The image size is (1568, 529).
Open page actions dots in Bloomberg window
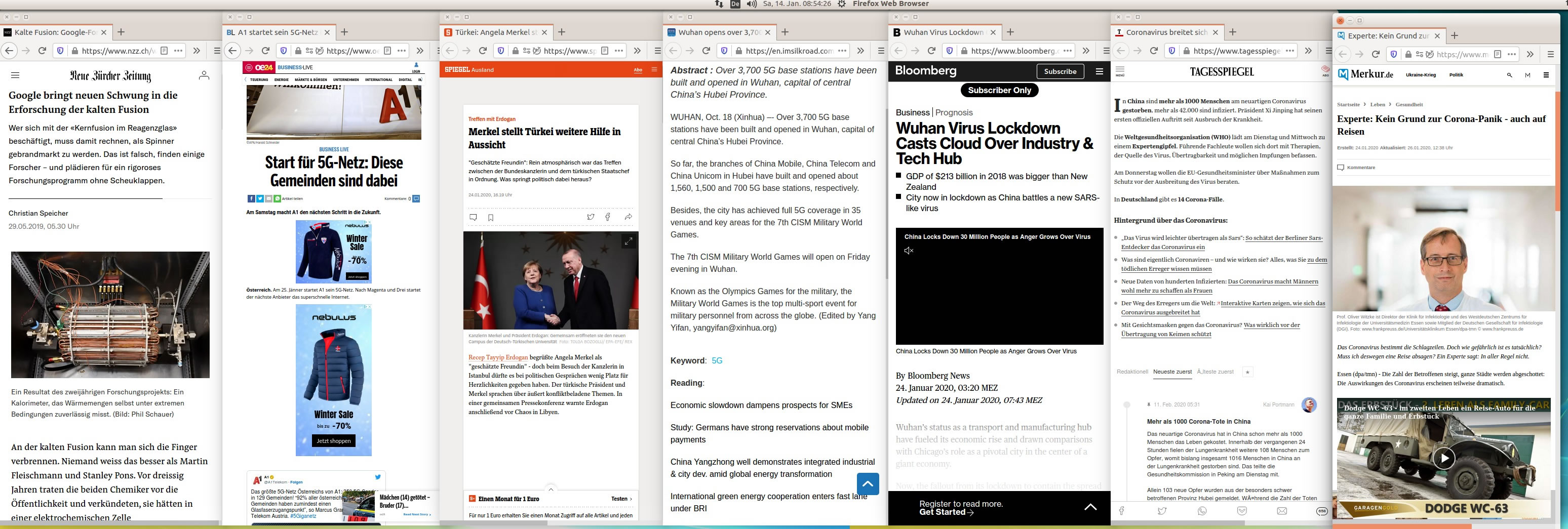point(1068,51)
